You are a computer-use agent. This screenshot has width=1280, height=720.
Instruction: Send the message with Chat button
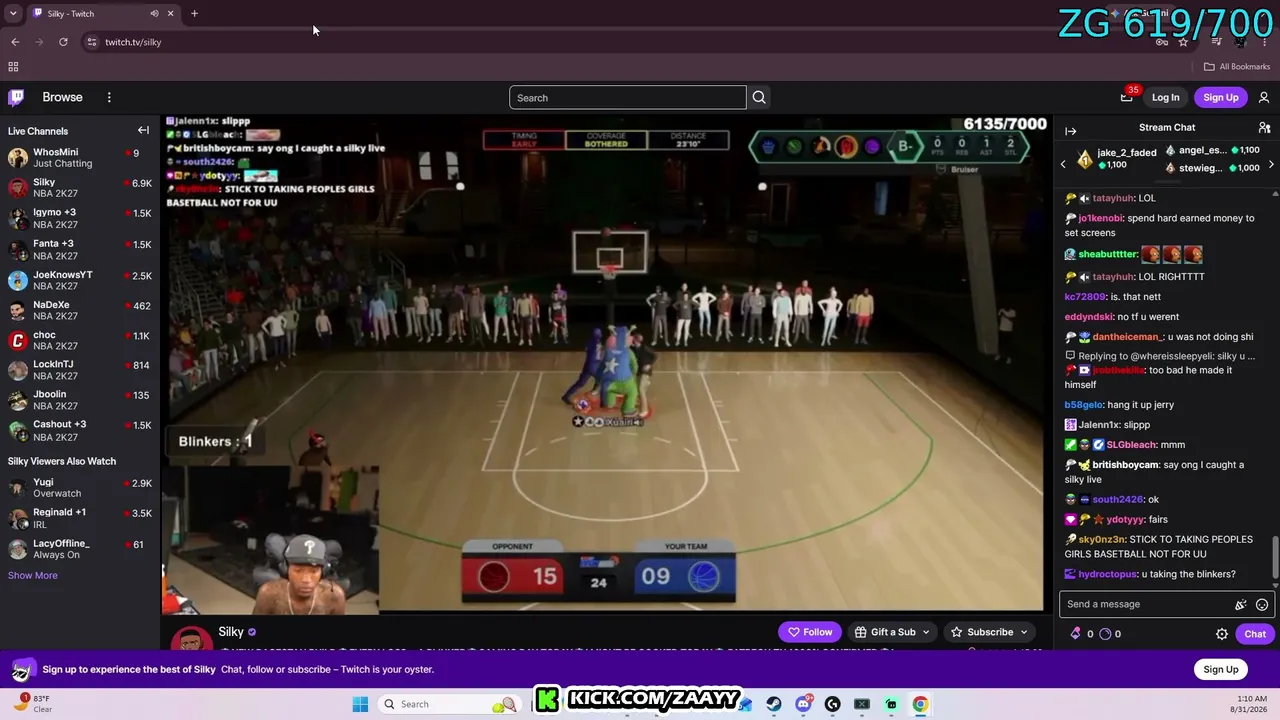[x=1255, y=634]
